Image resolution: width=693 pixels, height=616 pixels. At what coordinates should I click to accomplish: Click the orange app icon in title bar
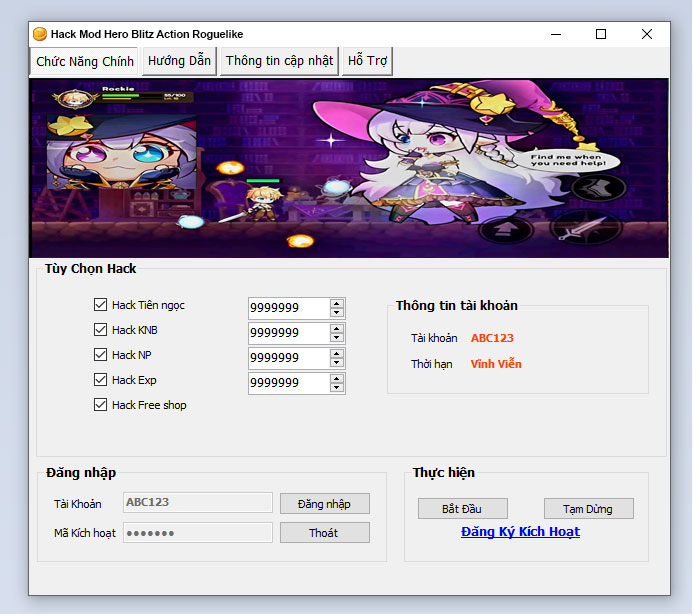40,34
